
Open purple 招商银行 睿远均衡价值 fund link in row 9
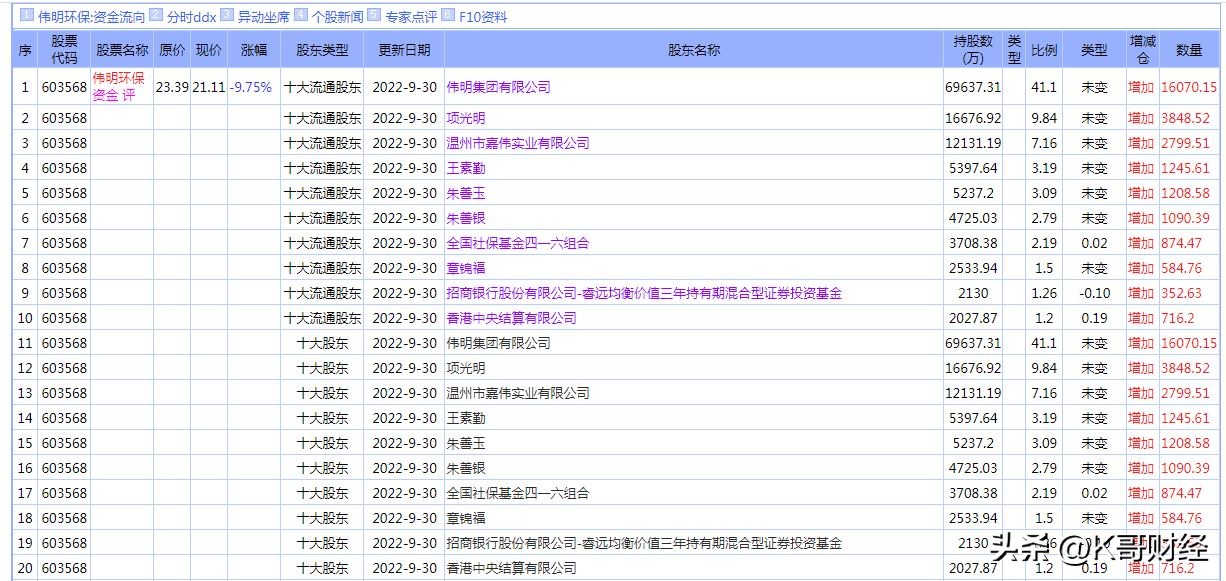644,293
